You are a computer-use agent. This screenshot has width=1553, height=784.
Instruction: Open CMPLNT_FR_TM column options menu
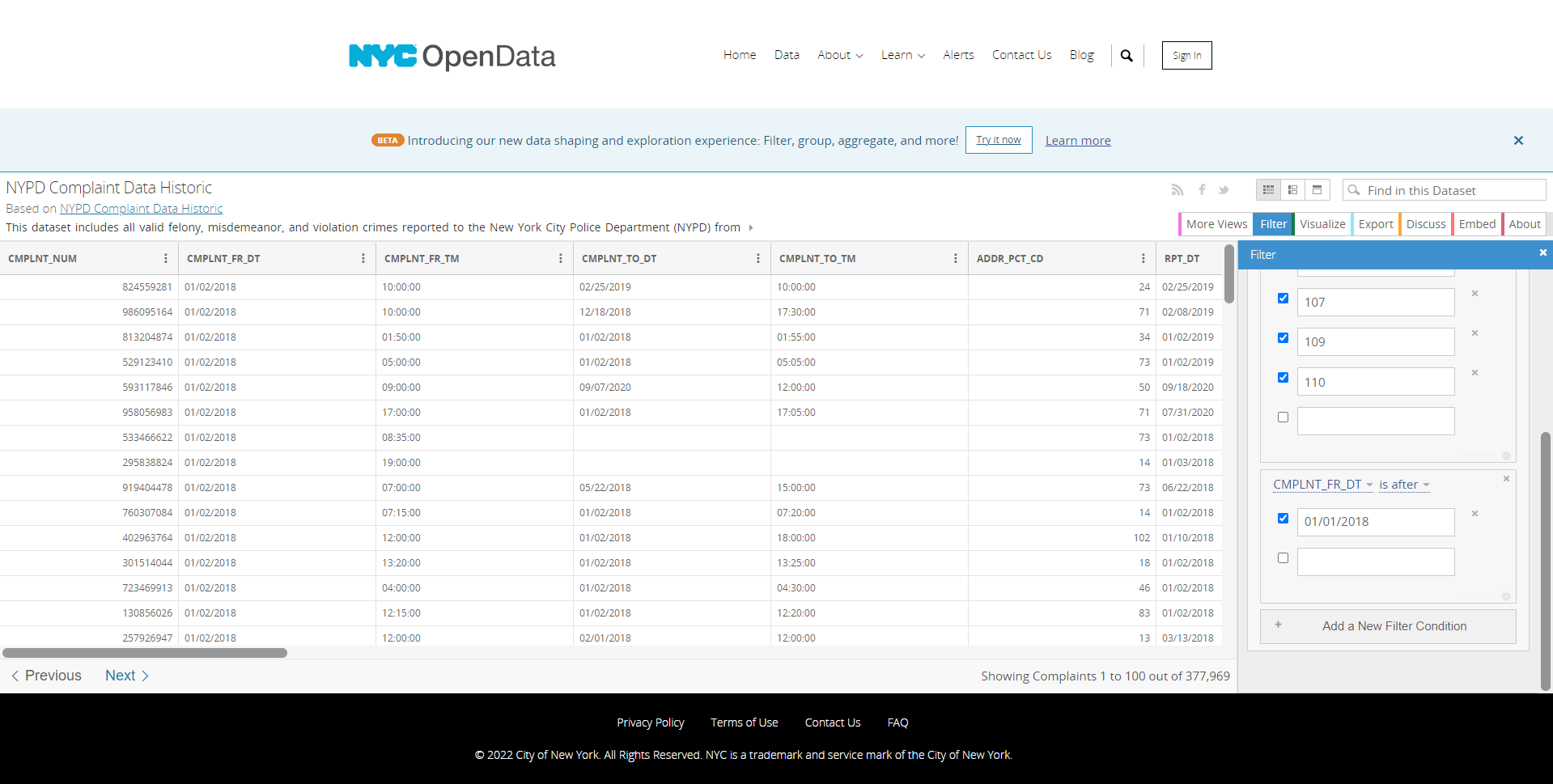[x=560, y=258]
